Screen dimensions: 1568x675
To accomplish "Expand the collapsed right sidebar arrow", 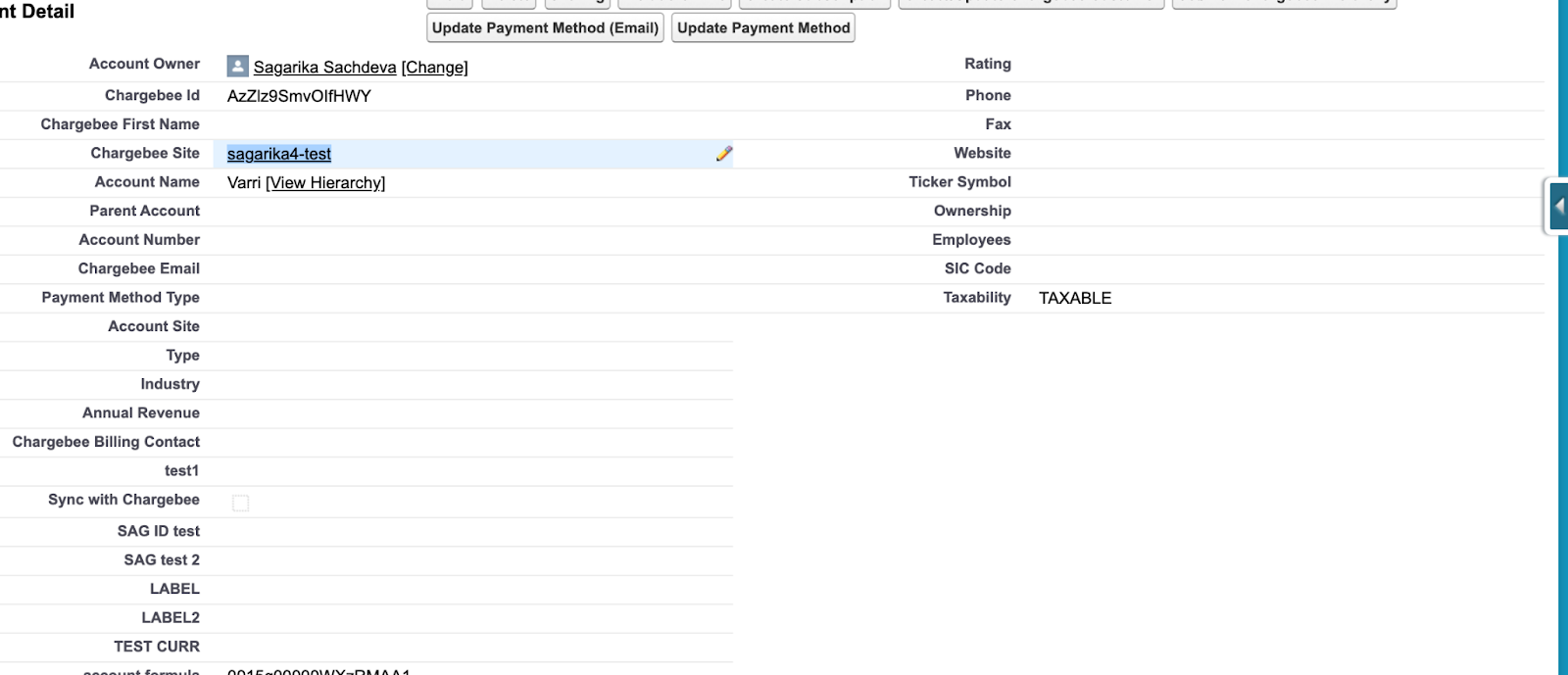I will [1558, 207].
